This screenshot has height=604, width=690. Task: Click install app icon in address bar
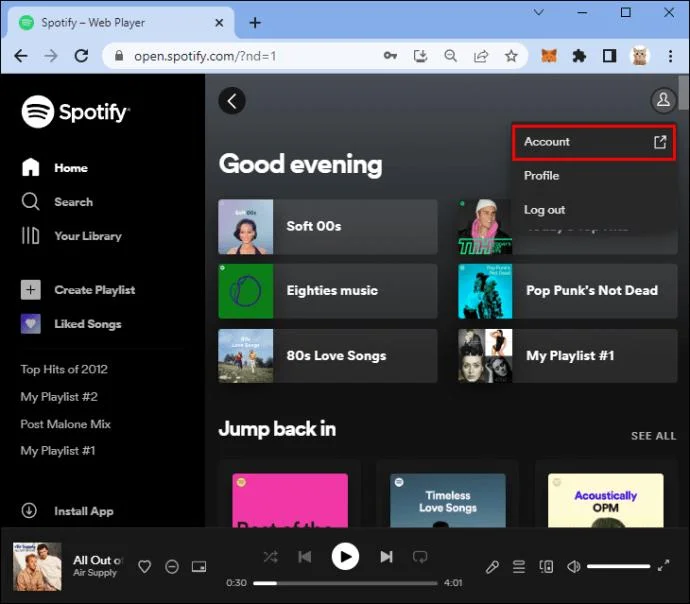pos(421,56)
